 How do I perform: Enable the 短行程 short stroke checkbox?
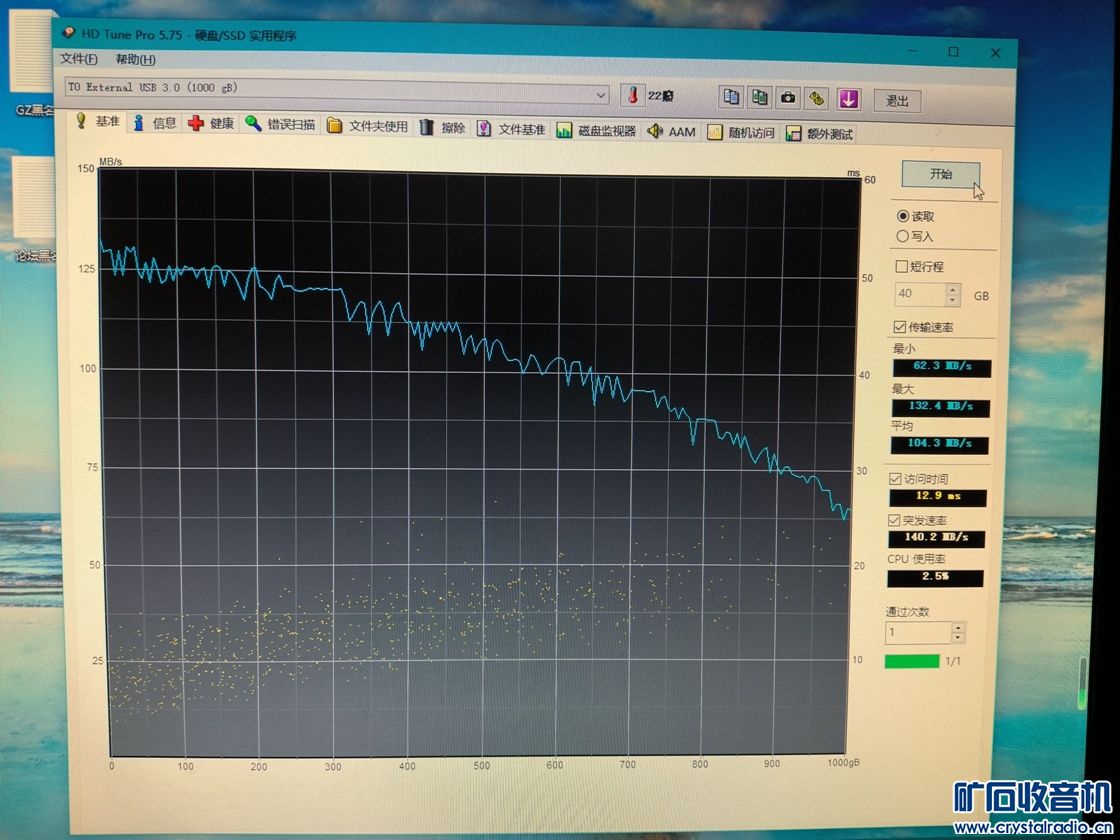coord(901,266)
